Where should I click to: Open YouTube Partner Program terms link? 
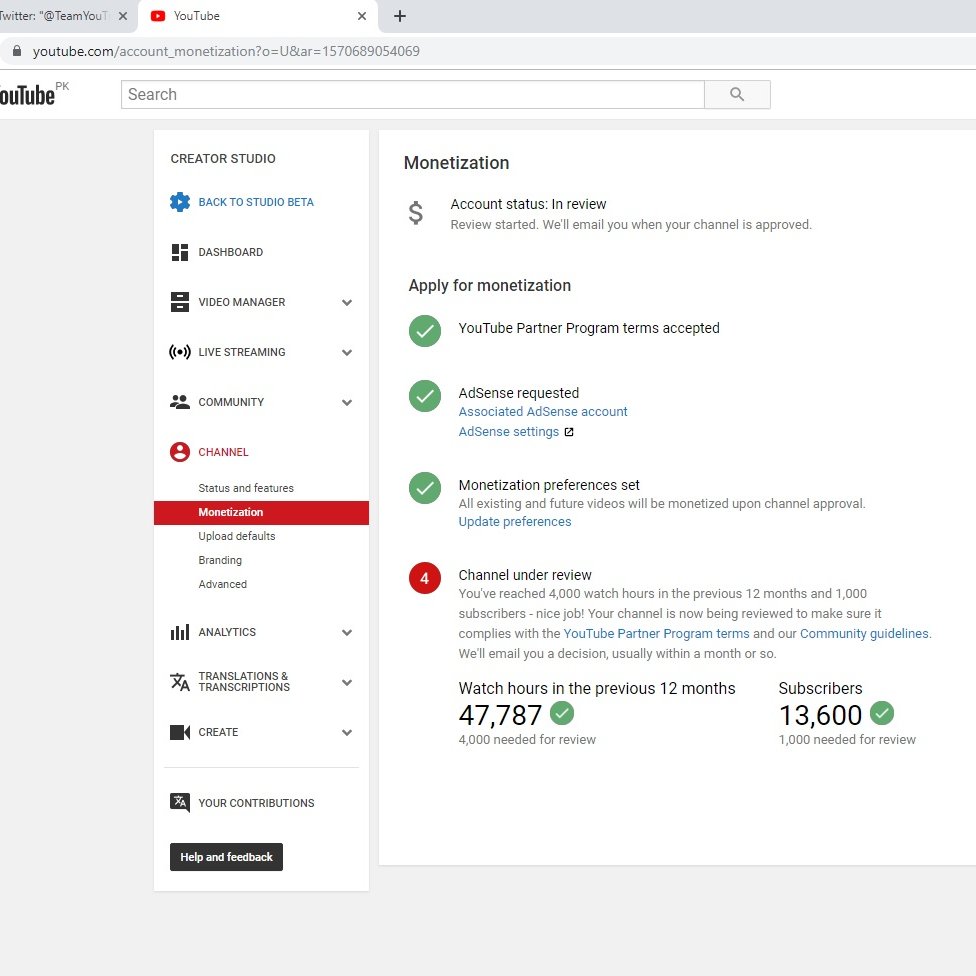point(656,634)
